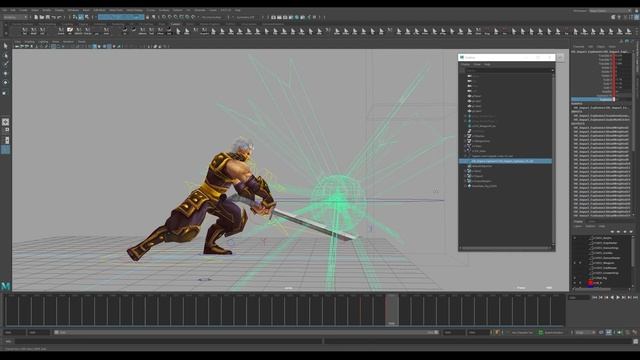
Task: Select by object type mode icon
Action: [81, 17]
